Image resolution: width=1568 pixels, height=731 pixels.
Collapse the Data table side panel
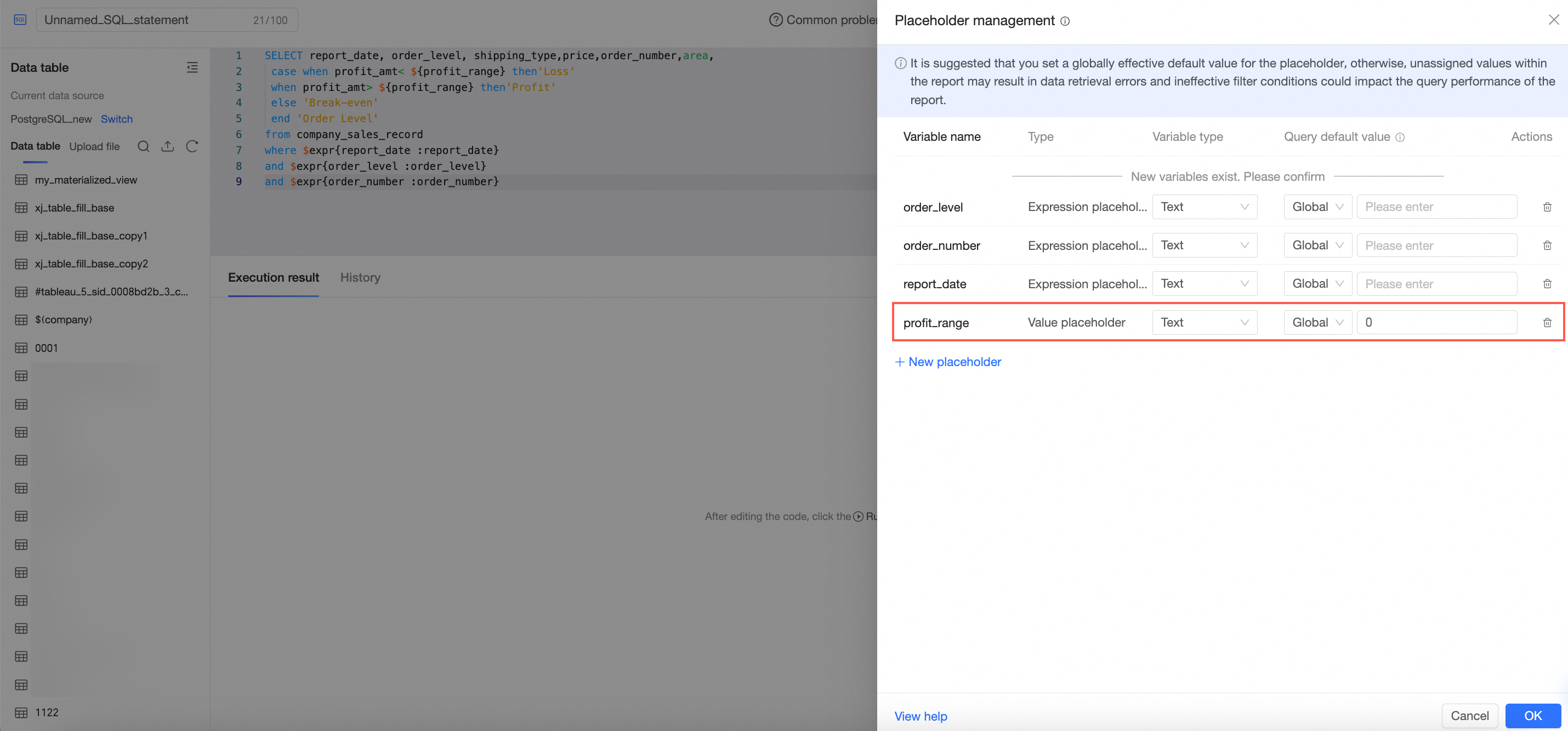[x=192, y=67]
